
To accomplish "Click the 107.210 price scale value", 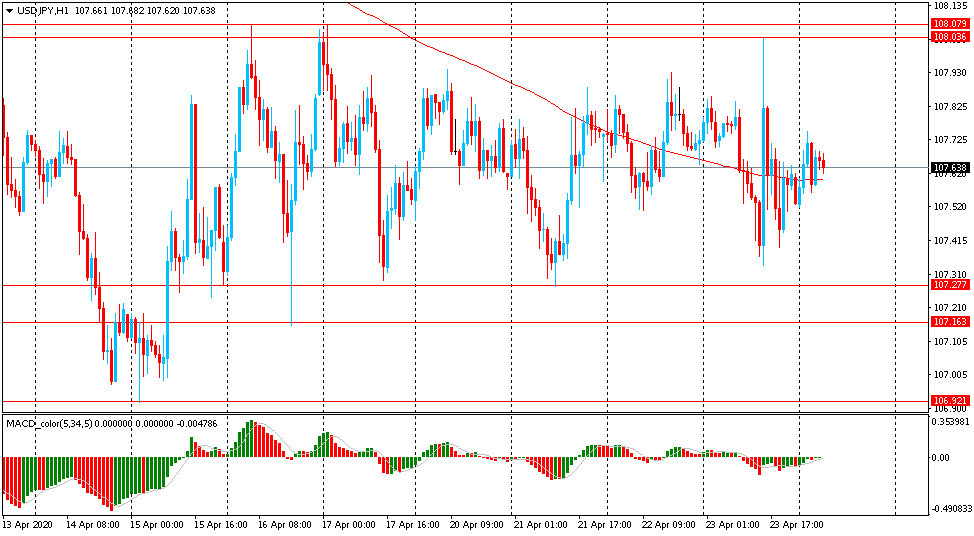I will (950, 307).
